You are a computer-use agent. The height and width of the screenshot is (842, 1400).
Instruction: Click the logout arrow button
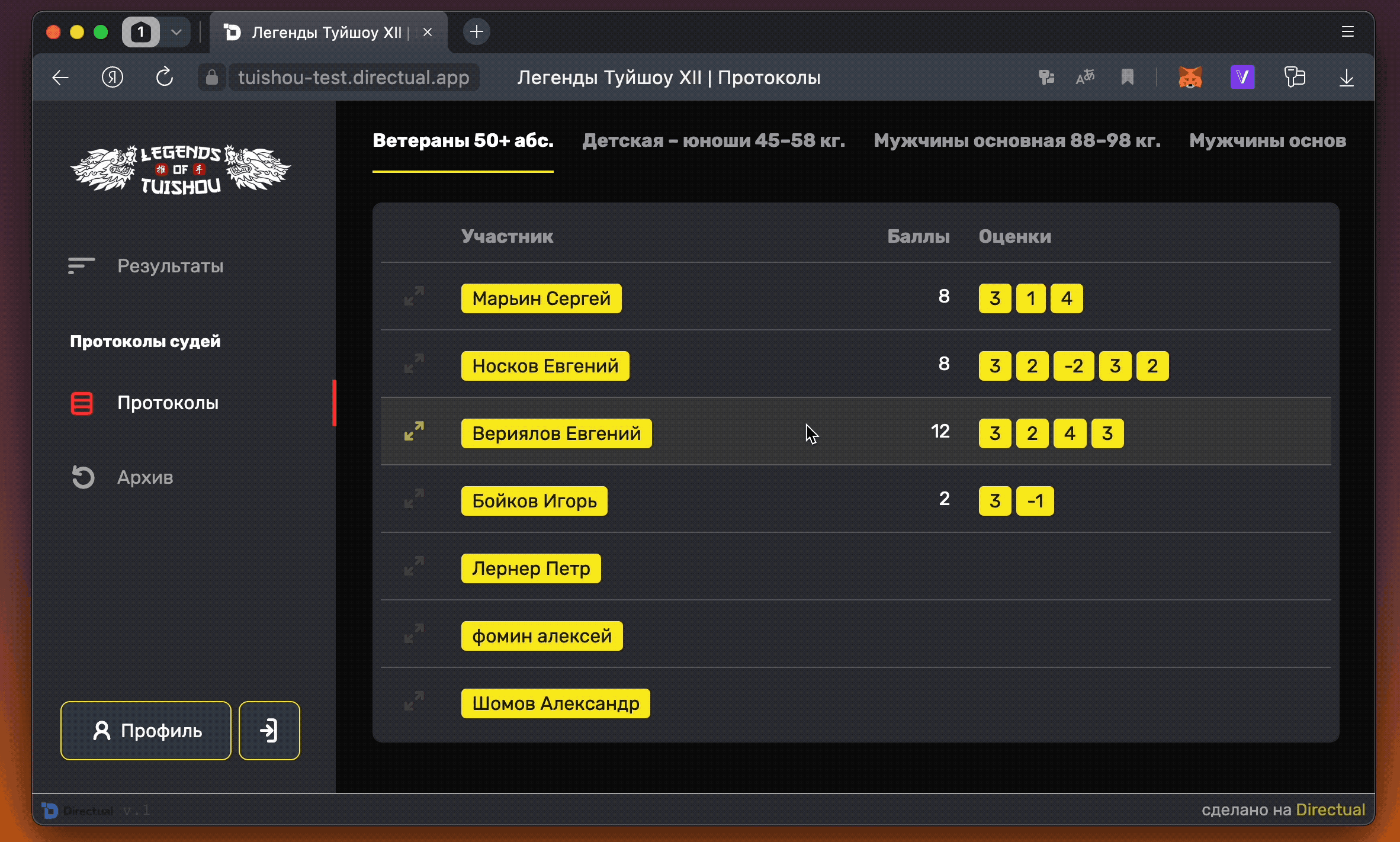(x=269, y=731)
